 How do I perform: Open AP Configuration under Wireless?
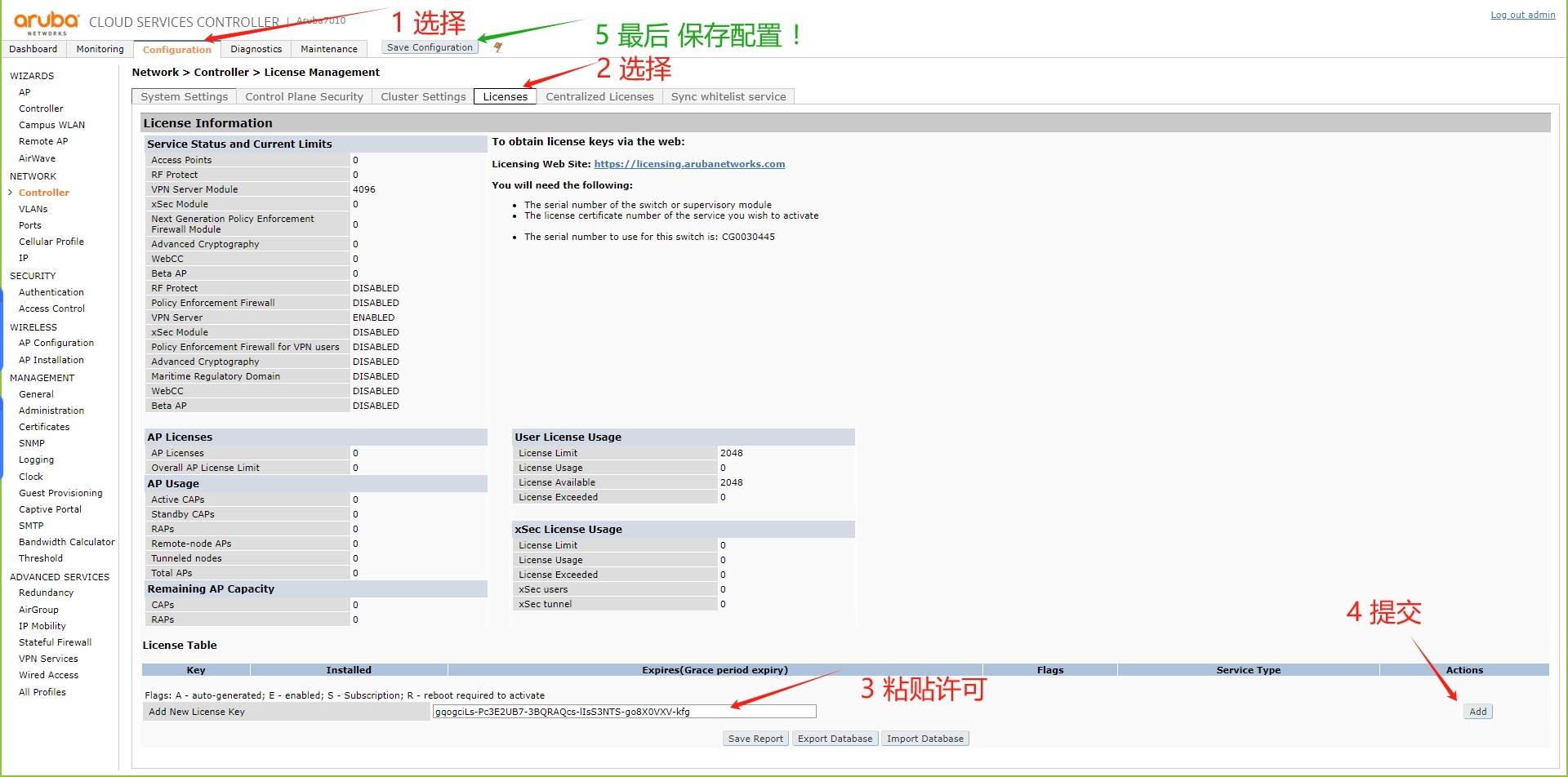point(56,343)
